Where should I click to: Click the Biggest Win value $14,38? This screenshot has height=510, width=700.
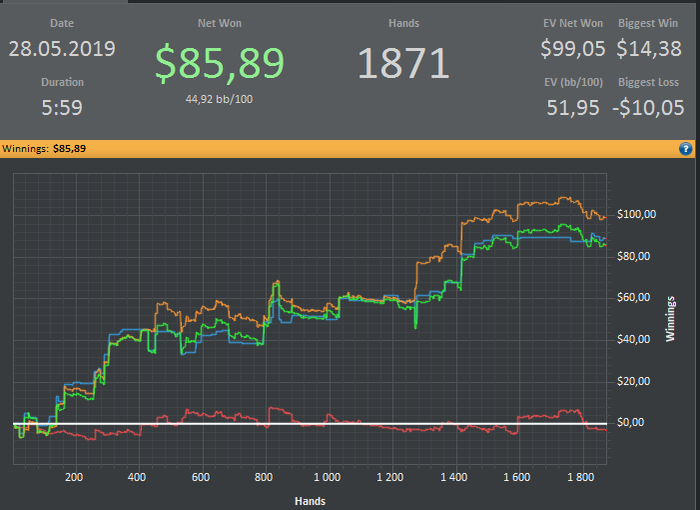[649, 49]
